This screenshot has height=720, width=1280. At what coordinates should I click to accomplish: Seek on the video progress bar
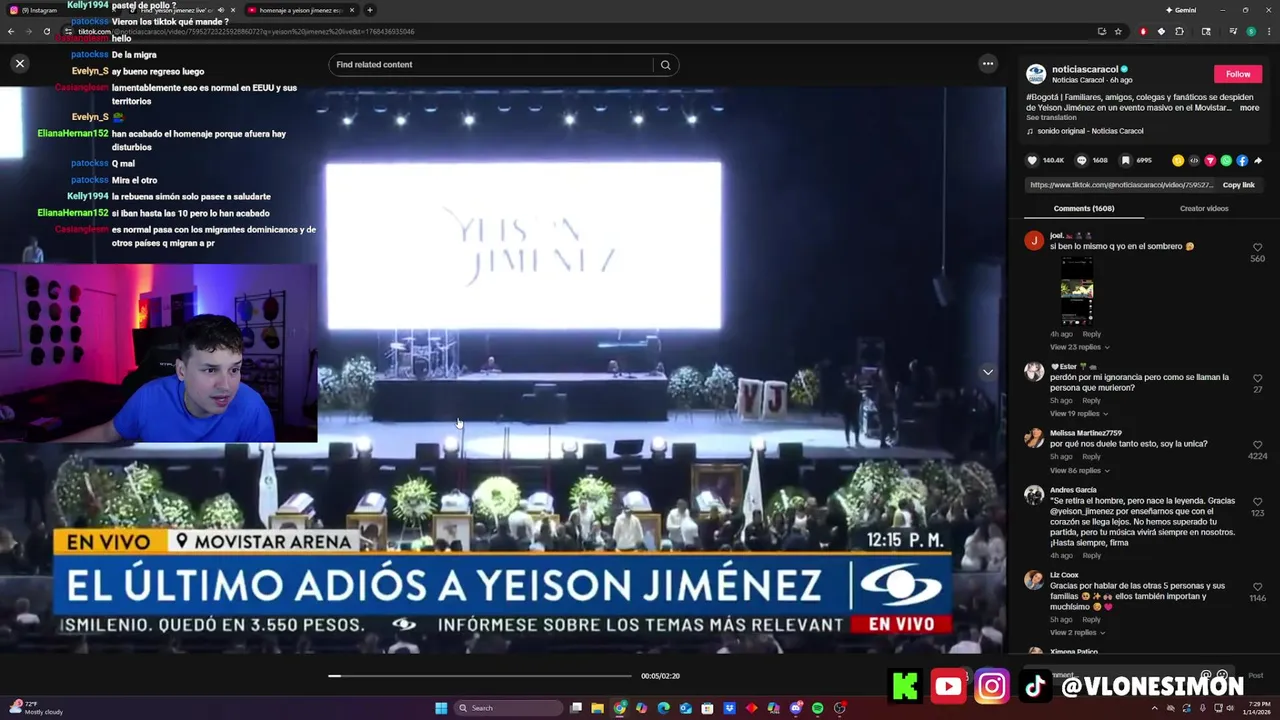[481, 676]
